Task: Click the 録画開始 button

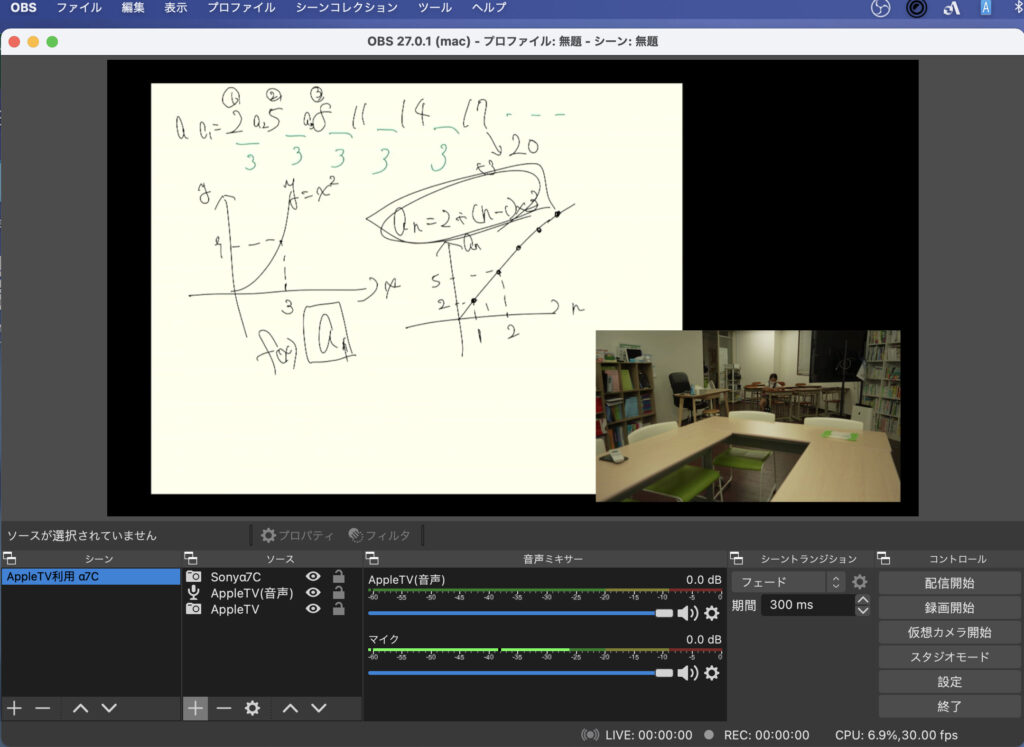Action: (948, 607)
